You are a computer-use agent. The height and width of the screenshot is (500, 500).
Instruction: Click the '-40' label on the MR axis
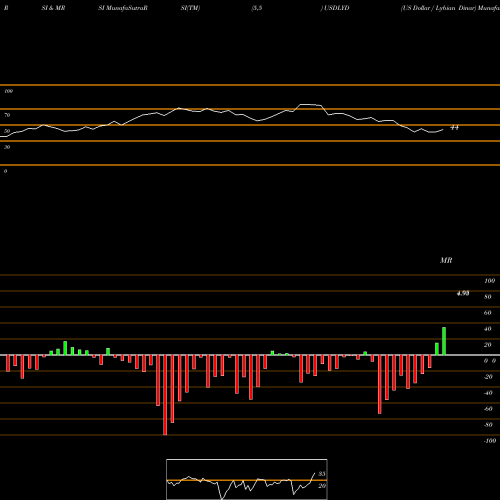(488, 393)
